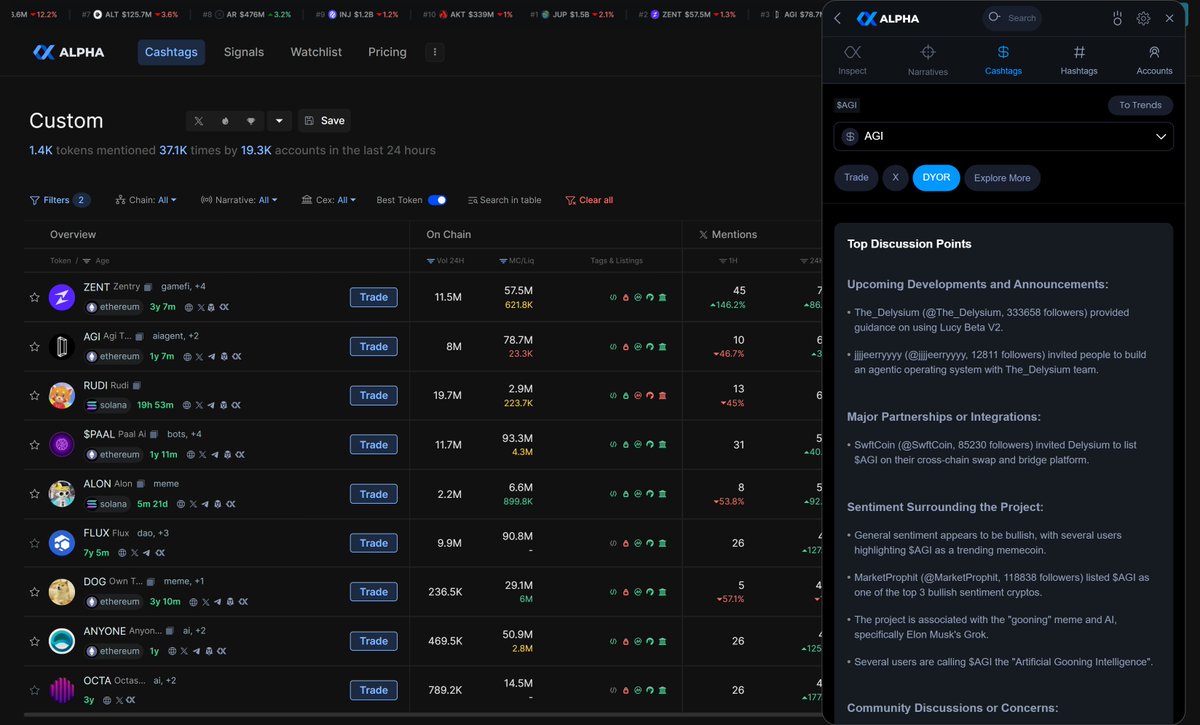1200x725 pixels.
Task: Click Trade pill in side panel
Action: coord(856,178)
